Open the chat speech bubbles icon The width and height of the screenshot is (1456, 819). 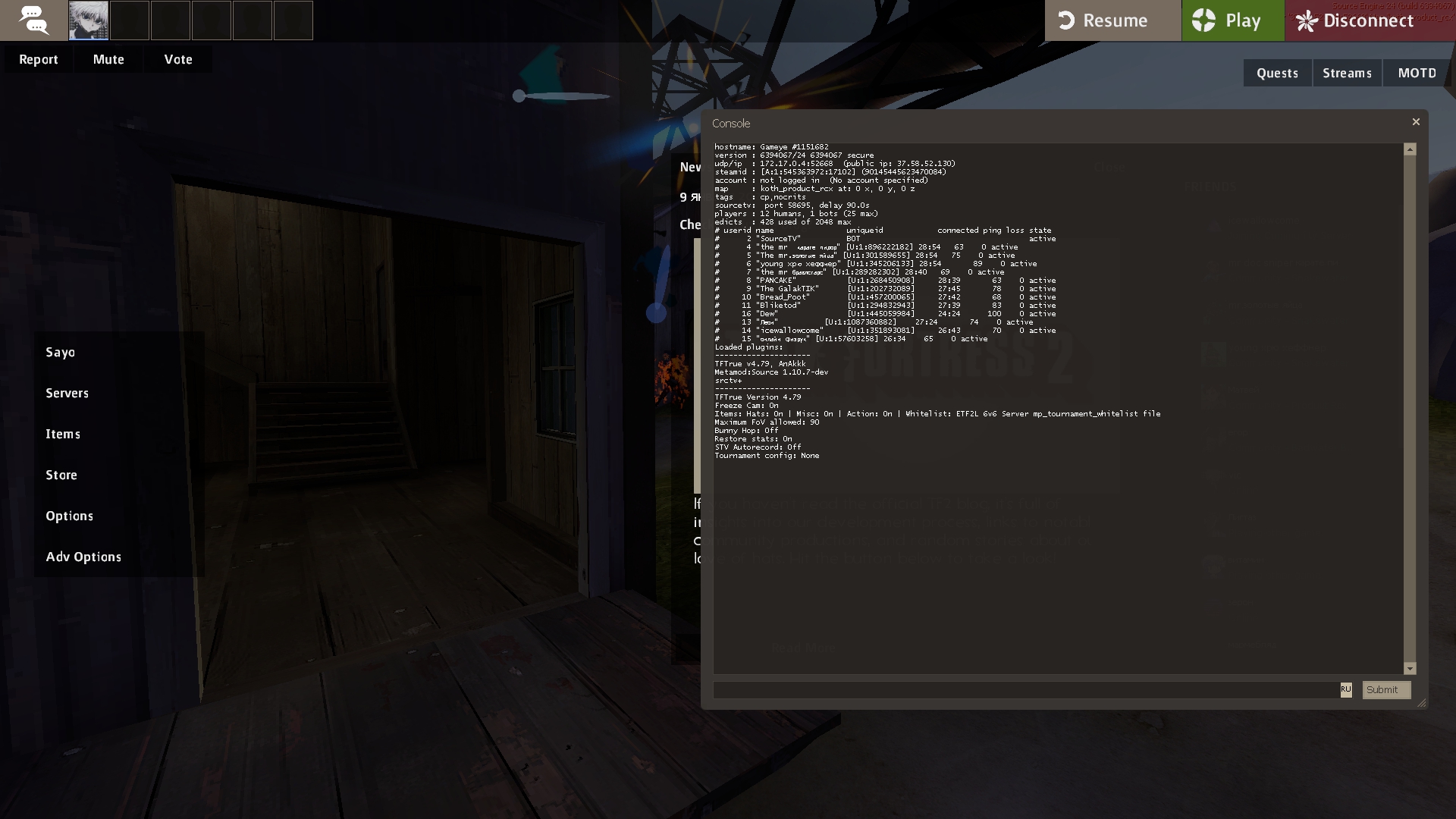point(33,20)
